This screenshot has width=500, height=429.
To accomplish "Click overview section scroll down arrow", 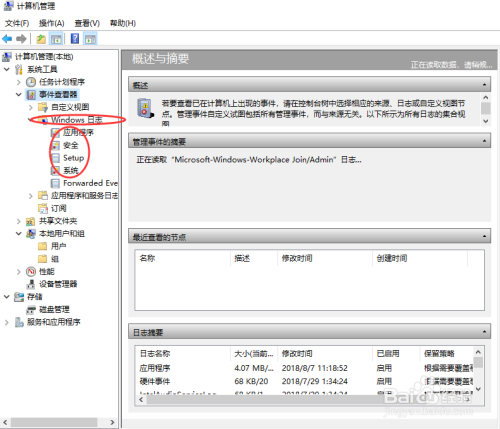I will coord(486,121).
